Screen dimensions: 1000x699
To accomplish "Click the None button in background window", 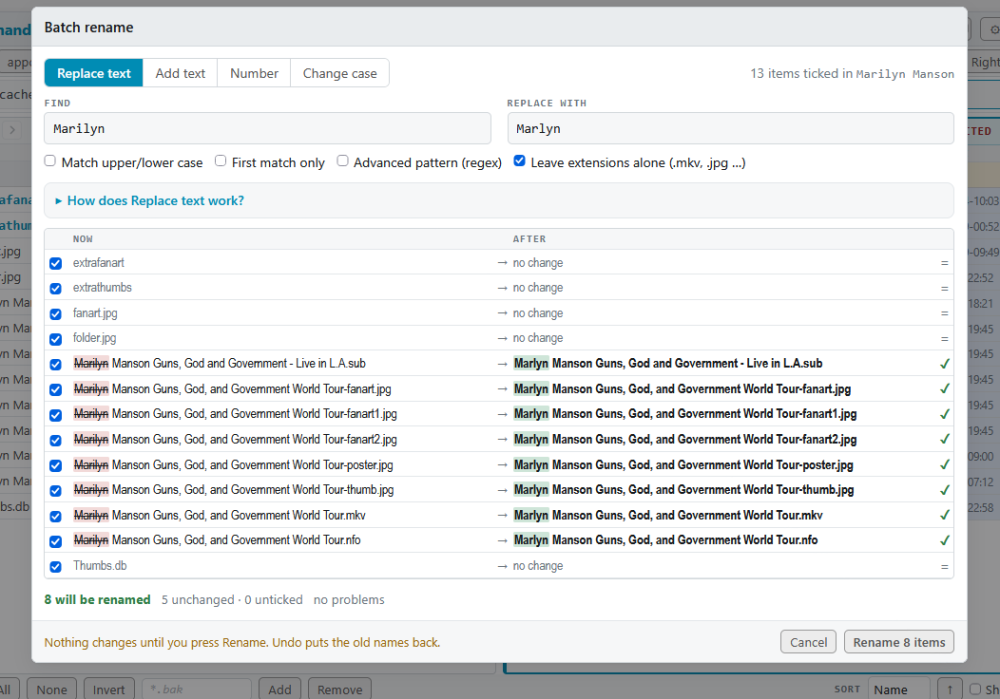I will coord(52,689).
